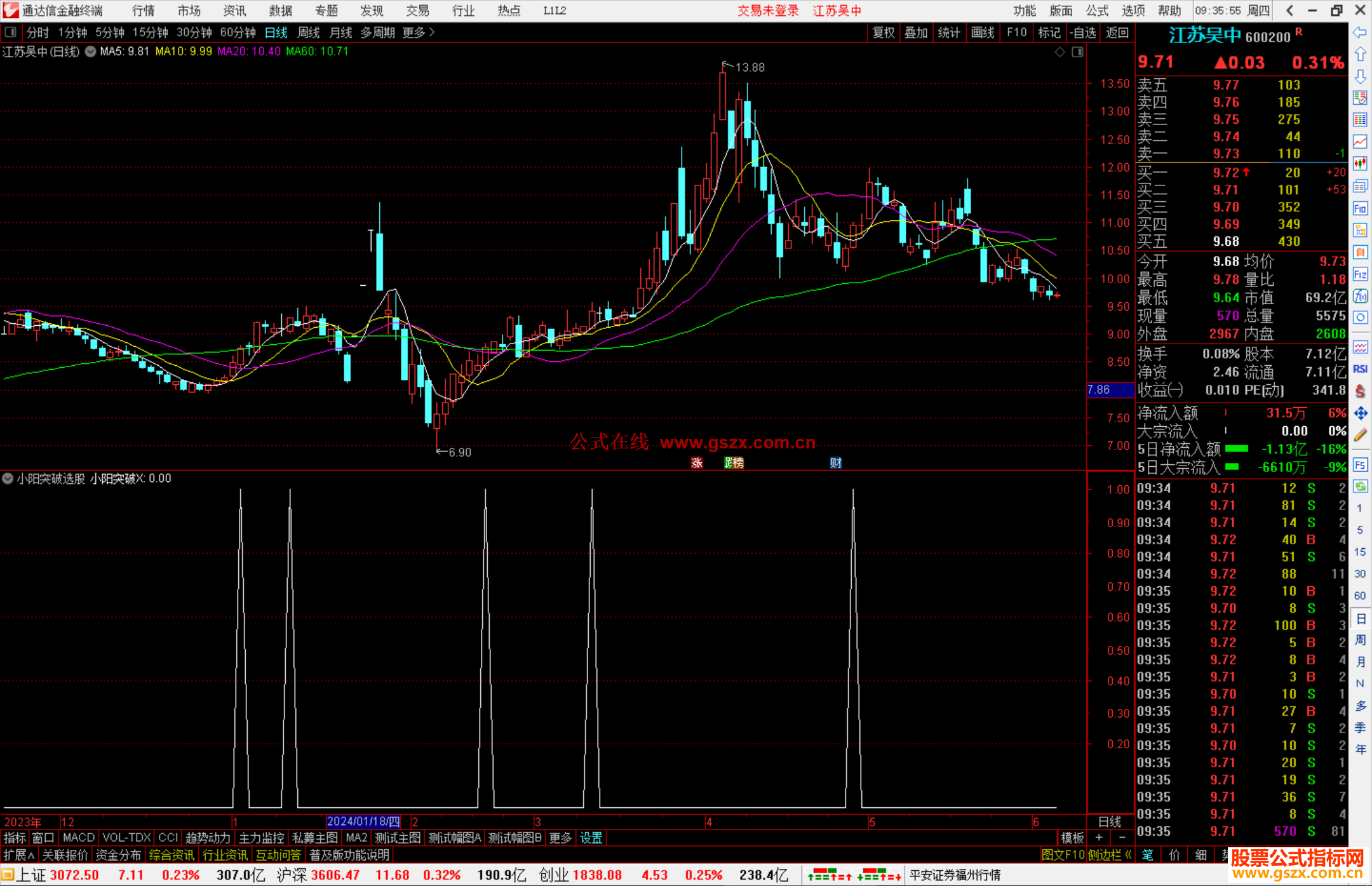Collapse the 侧边栏 sidebar
This screenshot has width=1372, height=886.
pos(1110,855)
